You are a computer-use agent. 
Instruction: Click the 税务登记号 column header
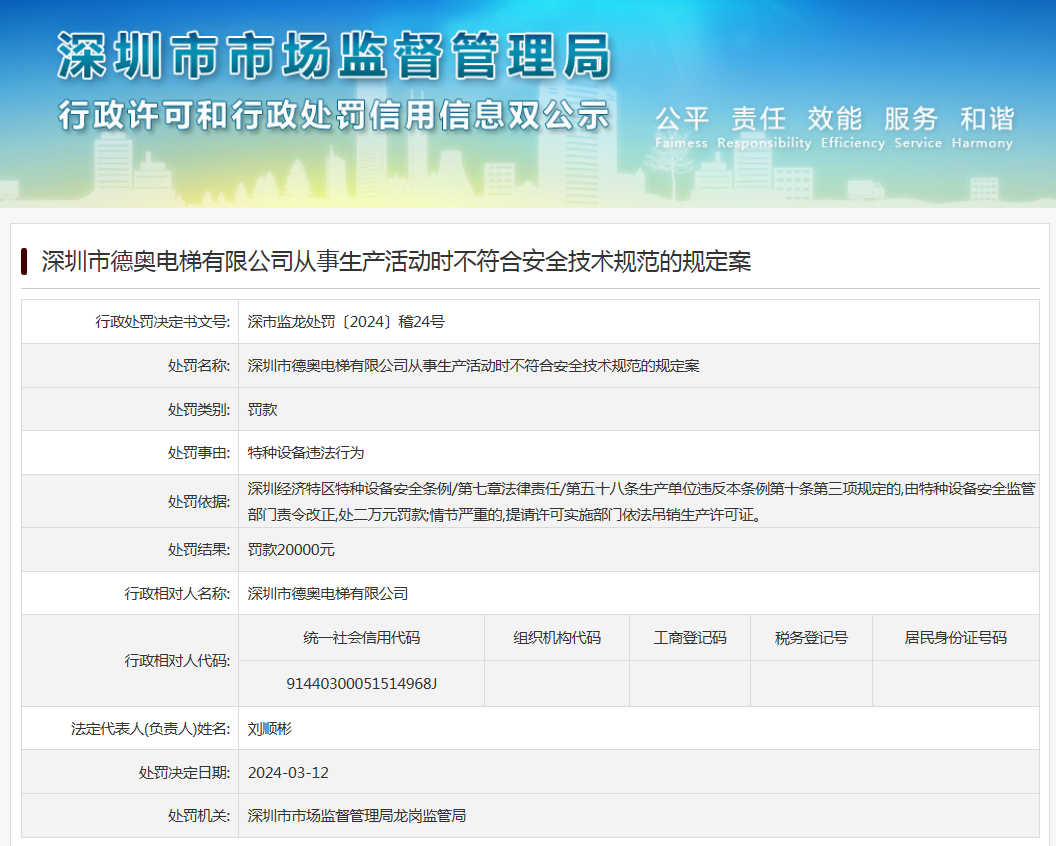pos(811,638)
